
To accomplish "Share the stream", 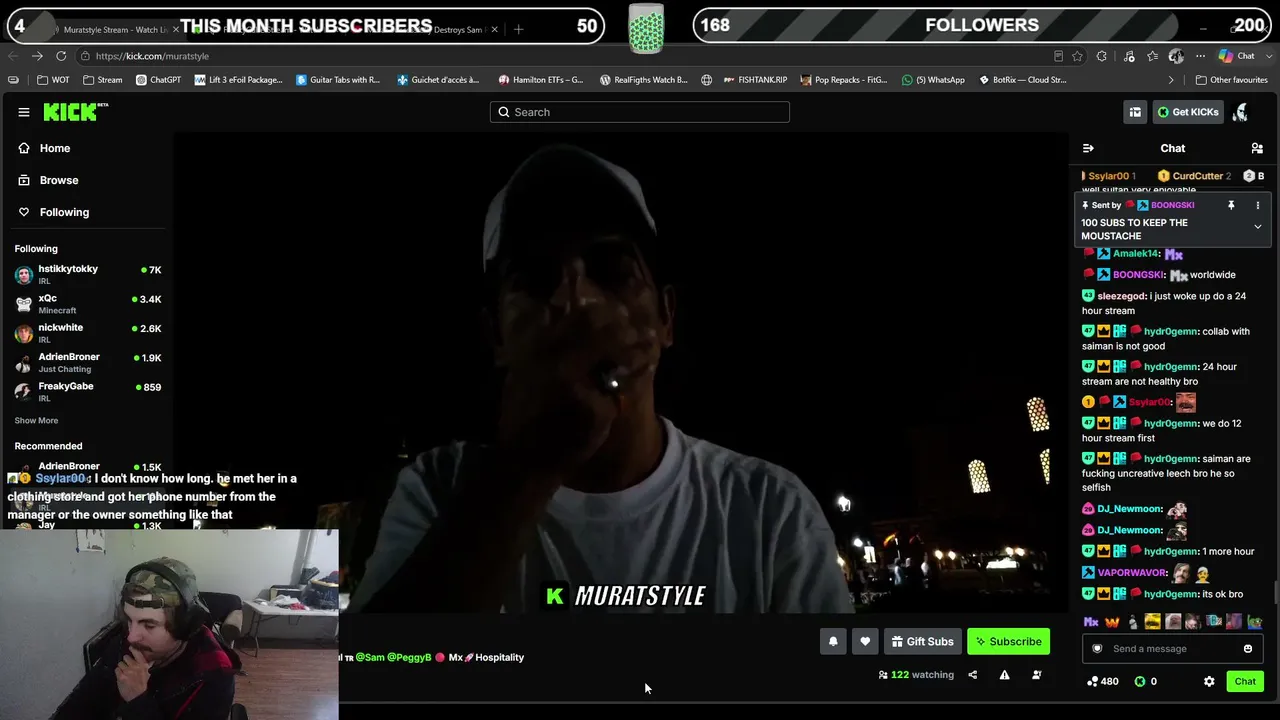I will coord(972,675).
